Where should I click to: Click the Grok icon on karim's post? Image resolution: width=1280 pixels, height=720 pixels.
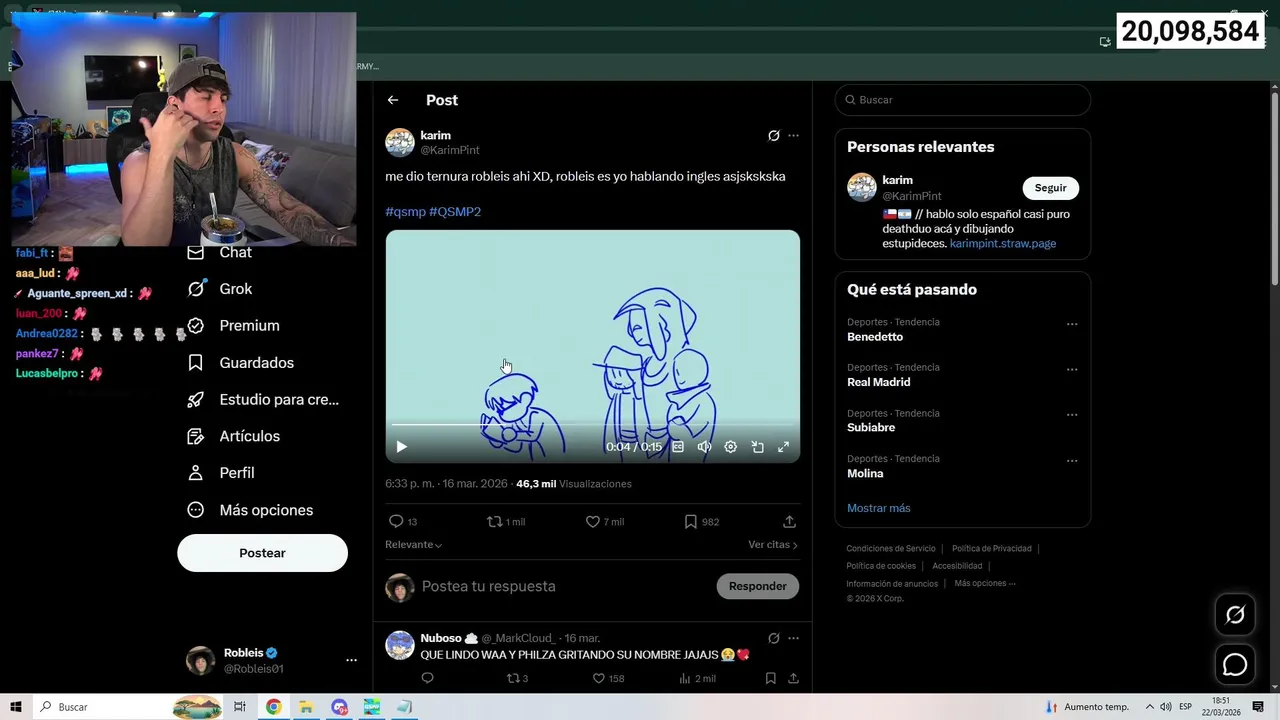coord(773,136)
